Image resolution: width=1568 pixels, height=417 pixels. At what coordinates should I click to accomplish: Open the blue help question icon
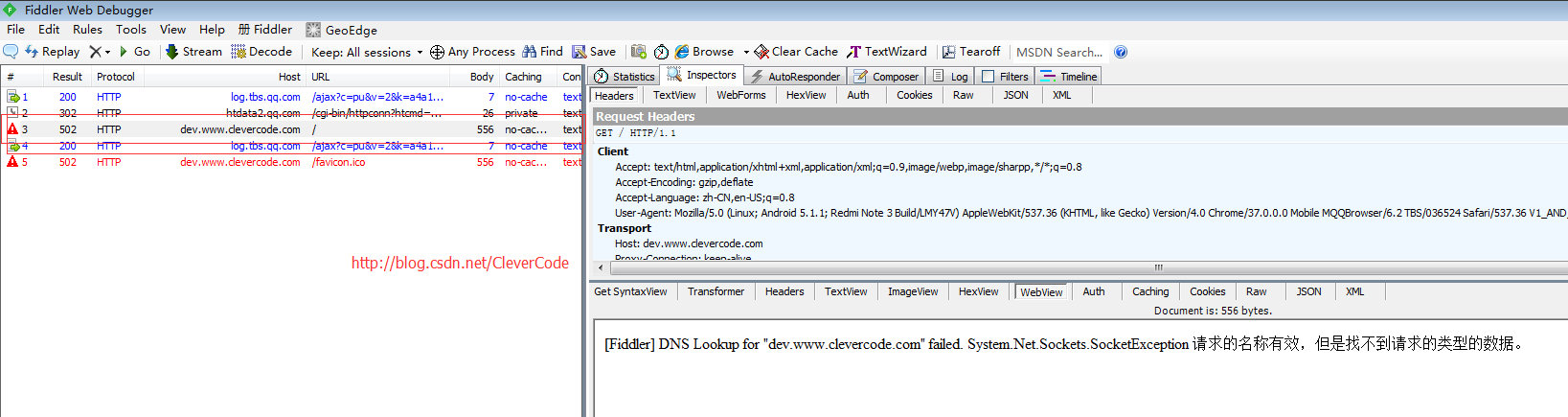(1121, 52)
